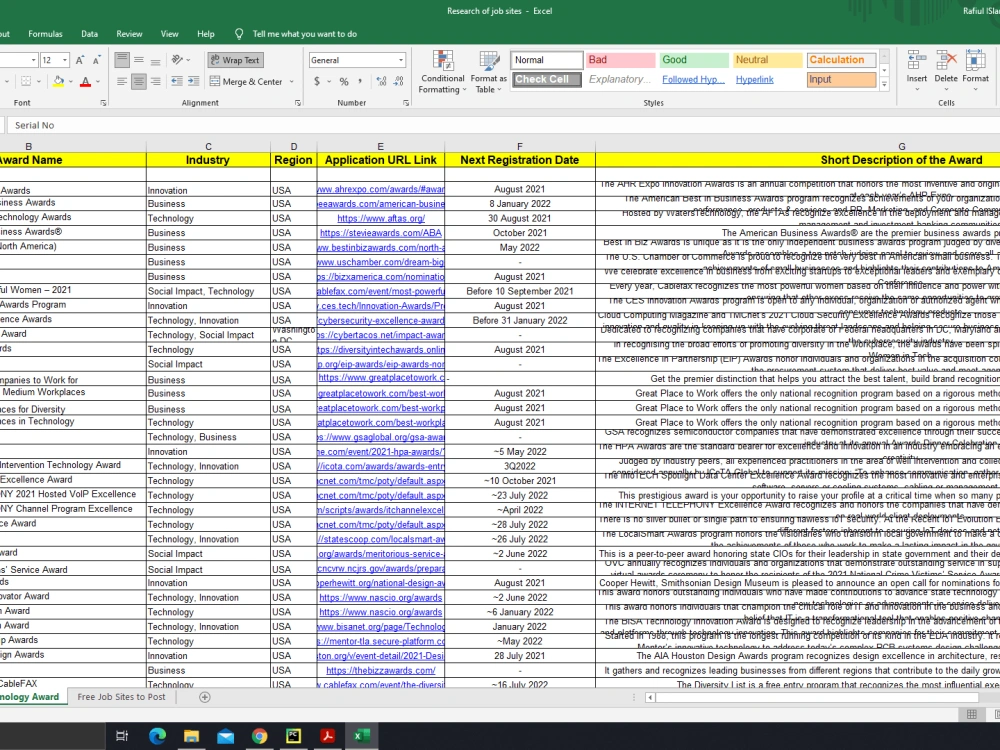1000x750 pixels.
Task: Apply red font color with the A icon
Action: (x=85, y=81)
